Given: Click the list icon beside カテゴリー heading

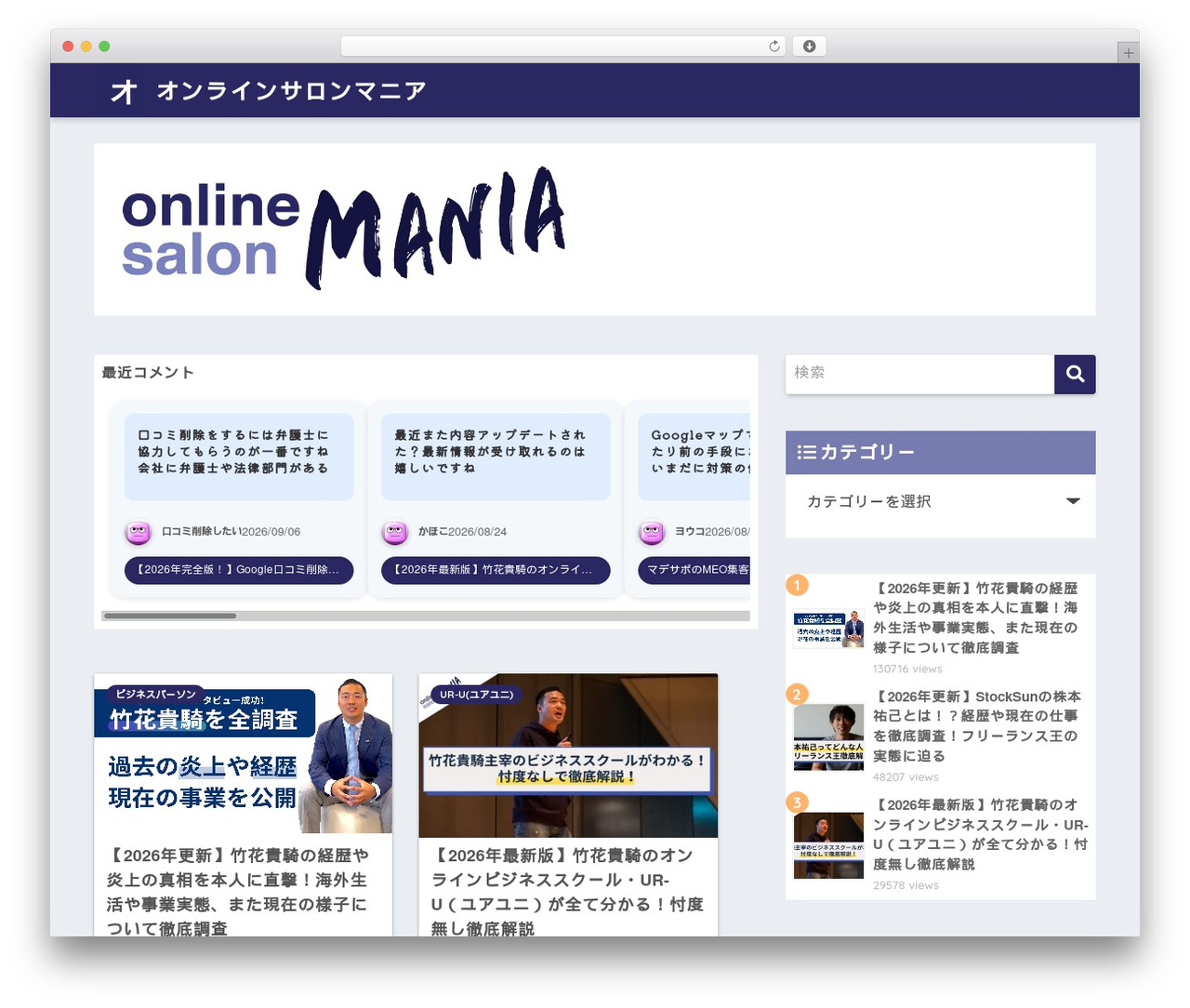Looking at the screenshot, I should click(806, 452).
